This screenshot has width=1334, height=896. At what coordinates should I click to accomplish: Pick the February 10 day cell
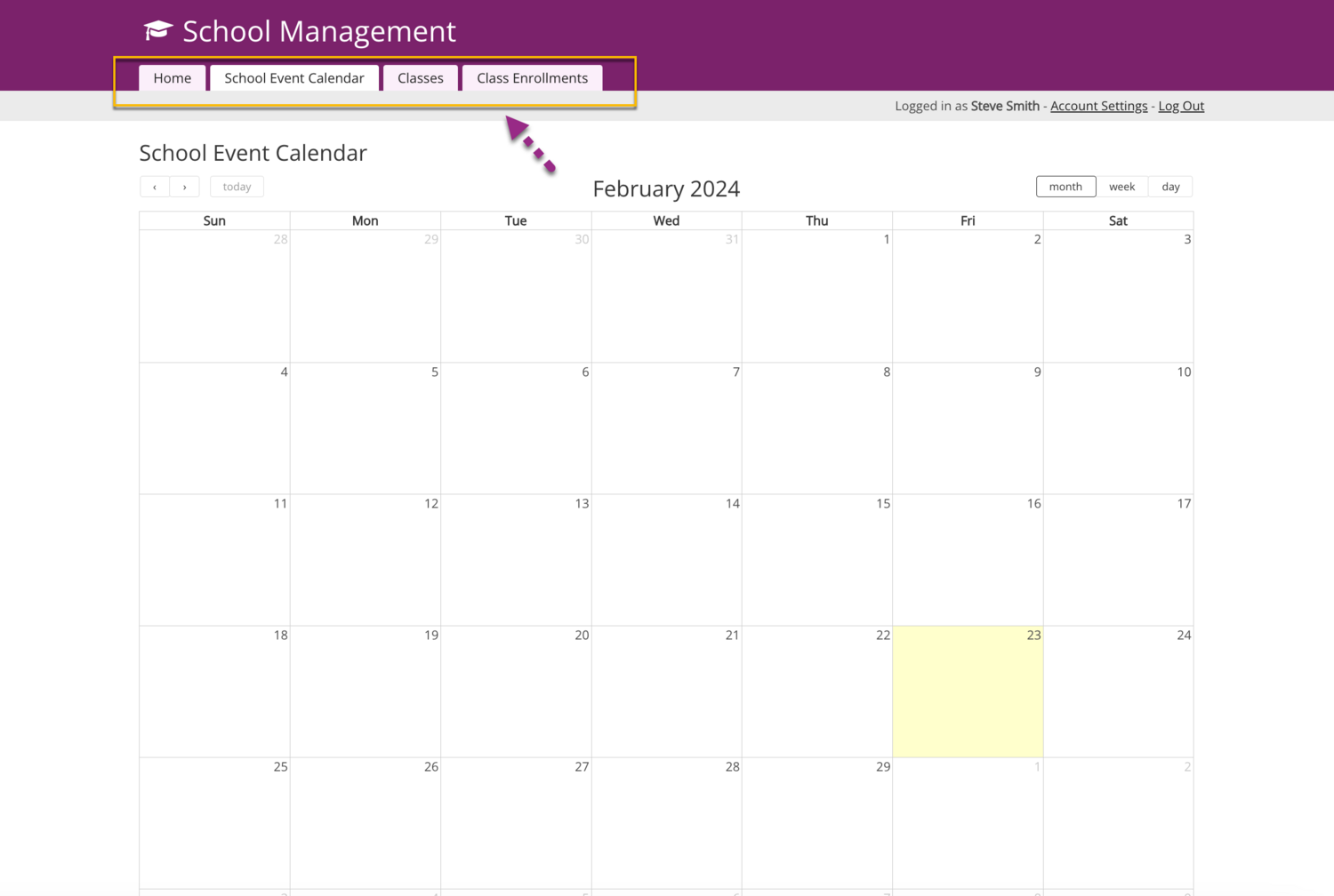coord(1118,428)
